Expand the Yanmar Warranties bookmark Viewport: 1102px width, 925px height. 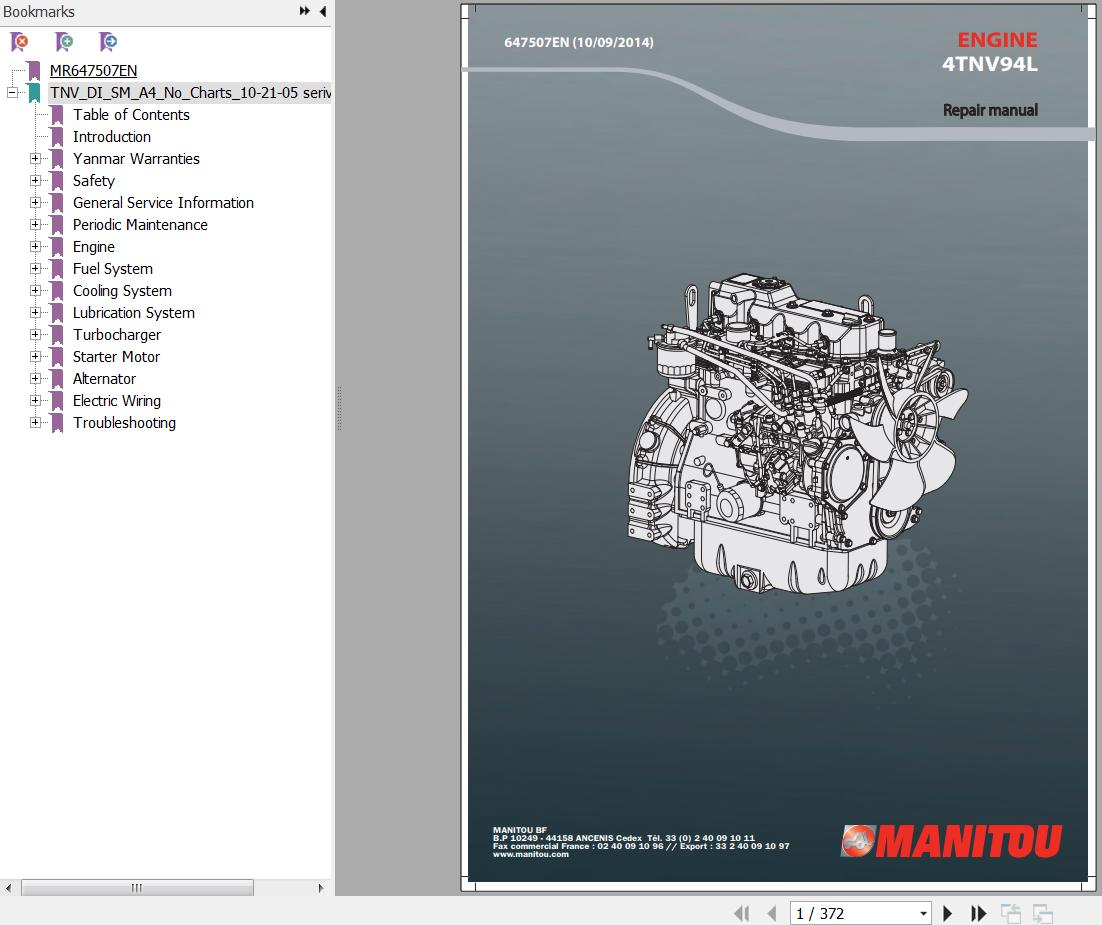[35, 159]
